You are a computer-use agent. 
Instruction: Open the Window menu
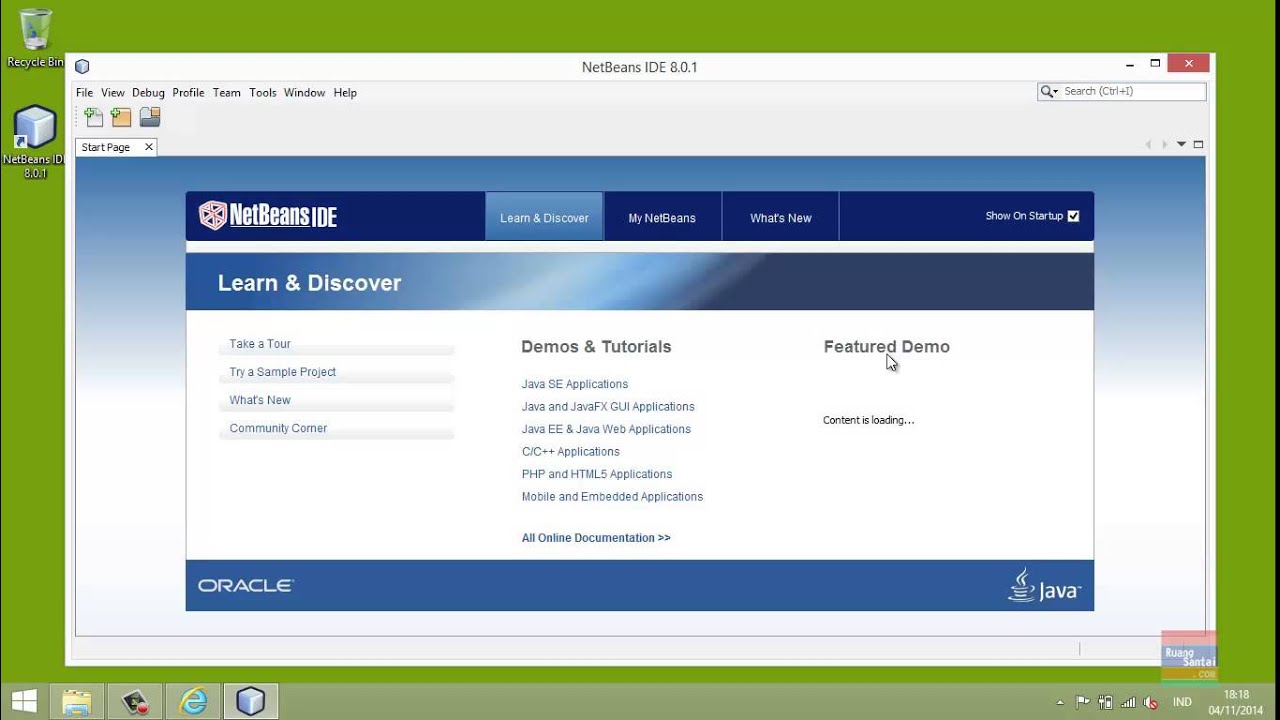tap(304, 92)
